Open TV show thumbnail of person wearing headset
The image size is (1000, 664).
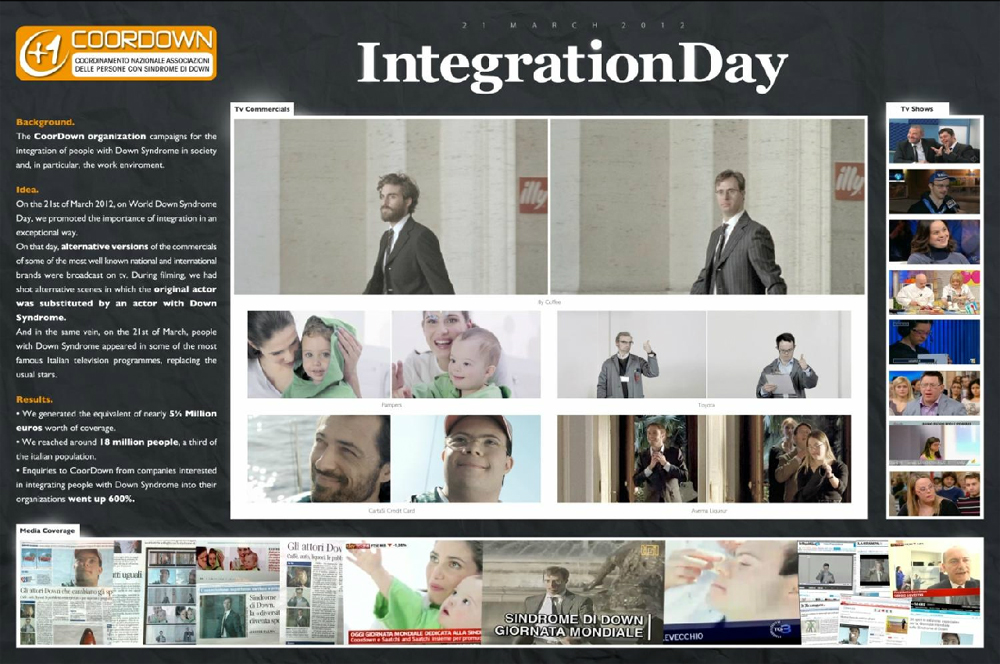tap(934, 342)
